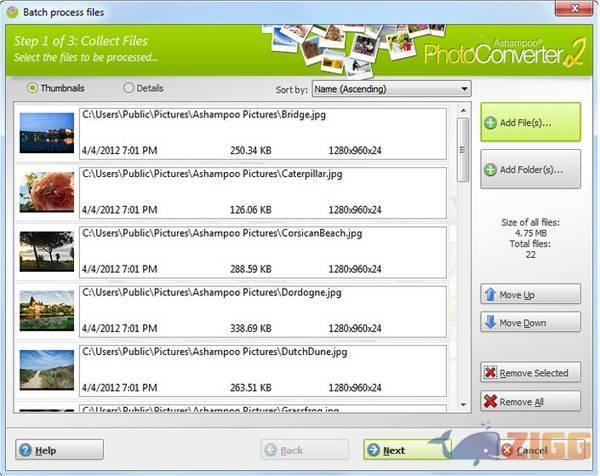Select the Details view radio button
Viewport: 600px width, 476px height.
pyautogui.click(x=129, y=88)
